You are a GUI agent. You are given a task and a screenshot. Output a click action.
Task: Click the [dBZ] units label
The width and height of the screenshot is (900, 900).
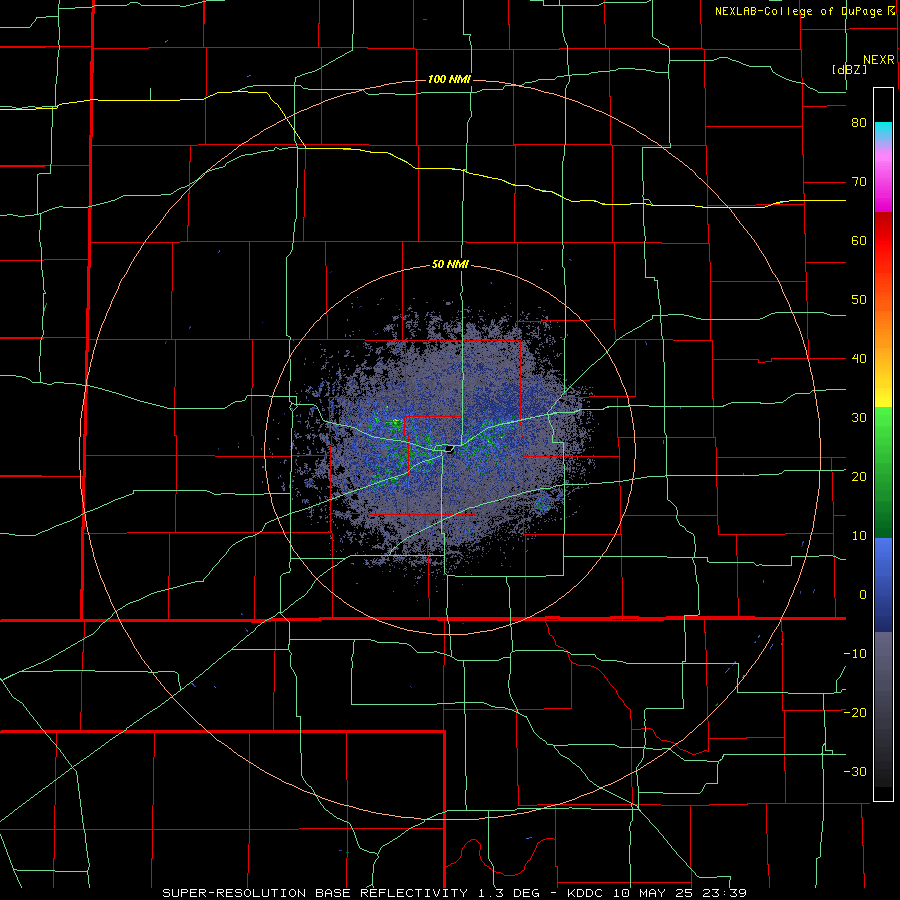coord(849,69)
